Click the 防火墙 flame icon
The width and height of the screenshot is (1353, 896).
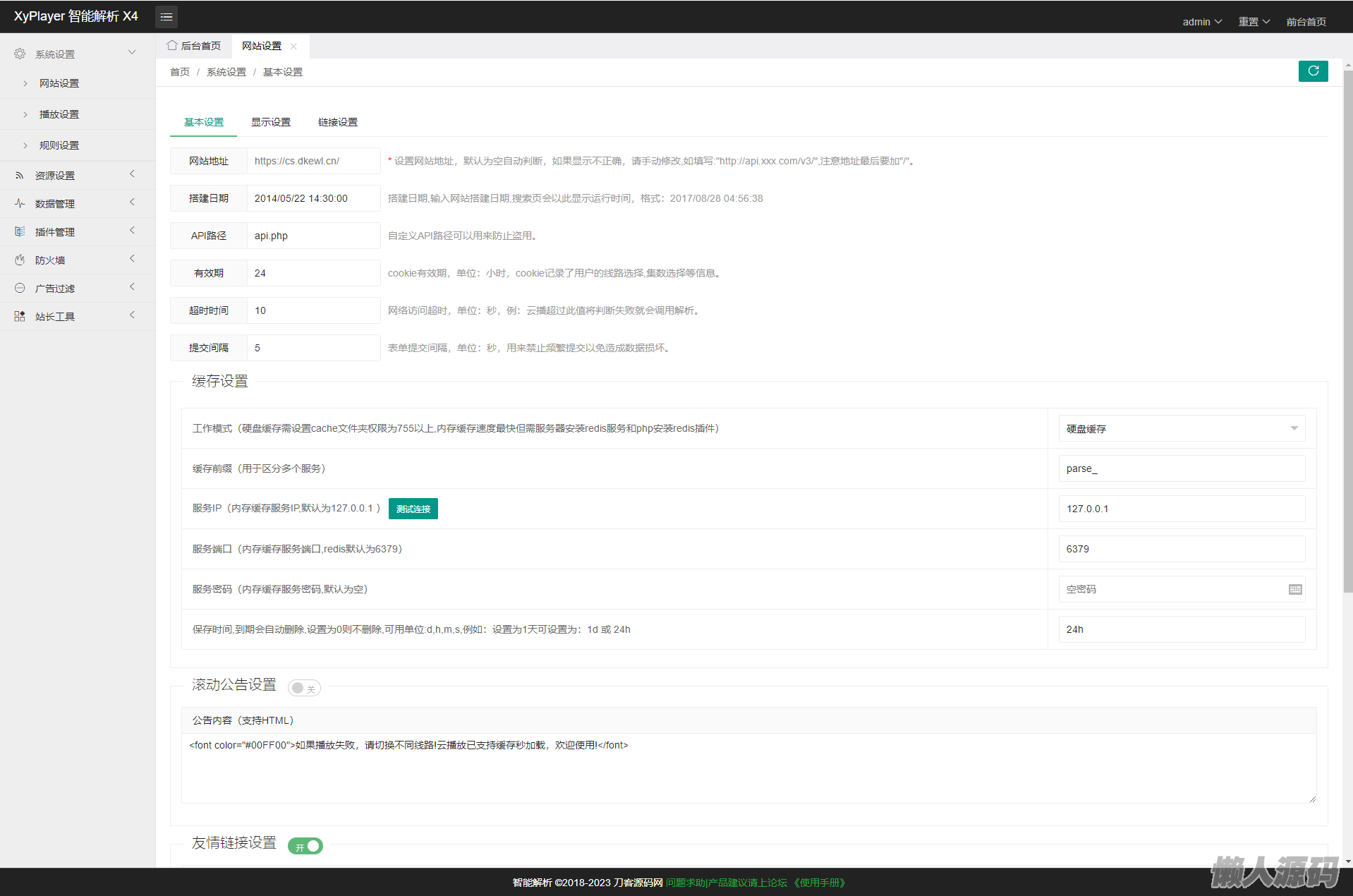click(x=20, y=260)
